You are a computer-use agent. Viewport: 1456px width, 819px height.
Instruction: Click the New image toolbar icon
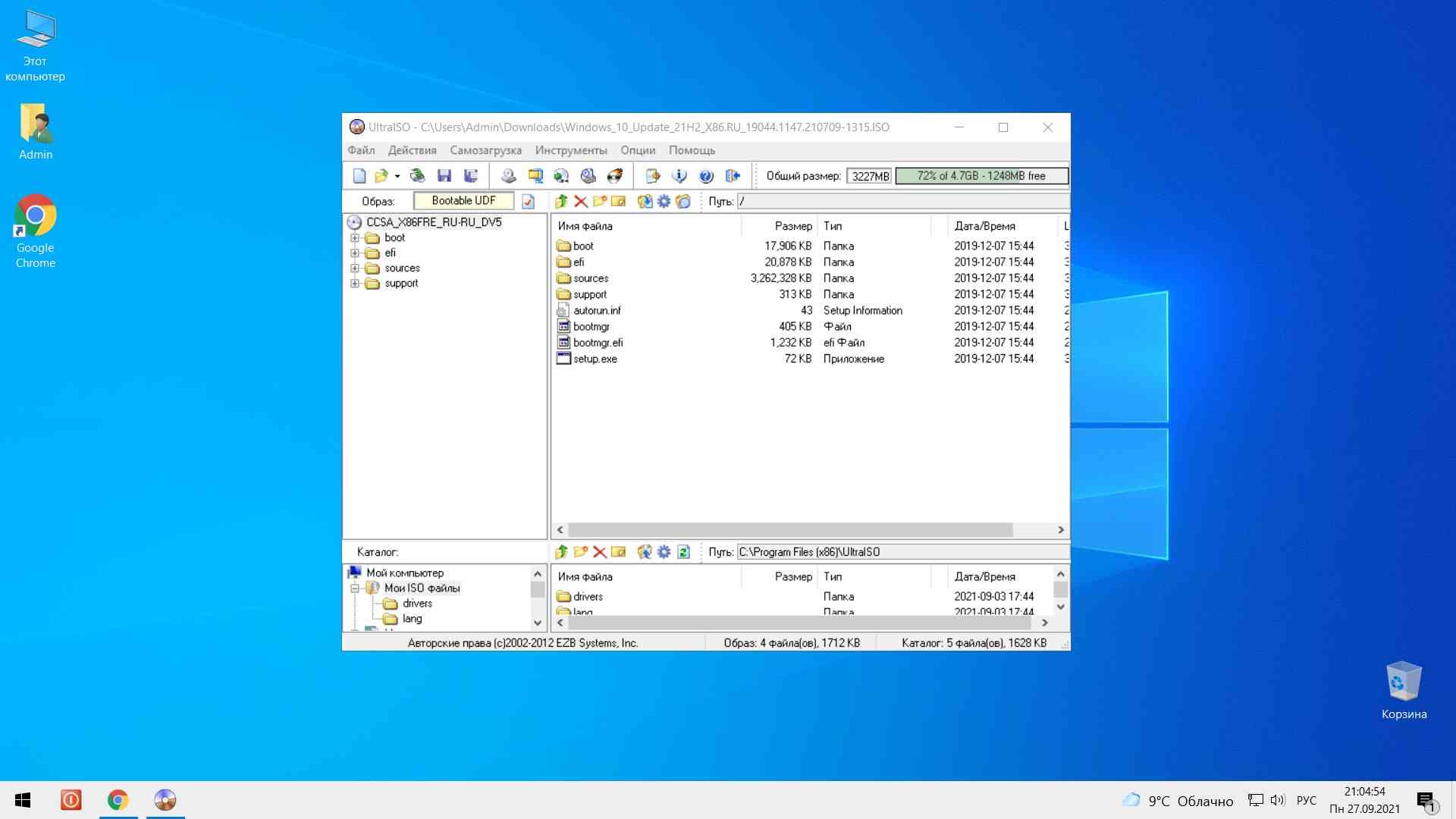(x=359, y=176)
